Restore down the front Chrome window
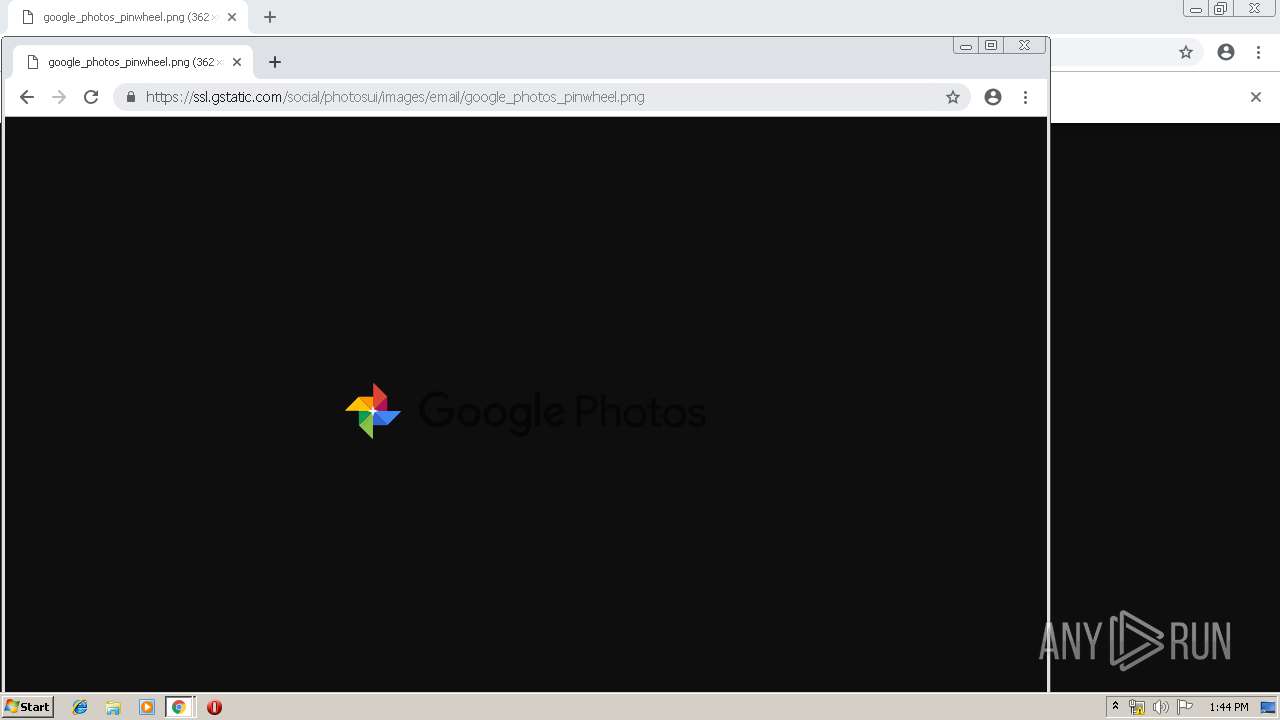 pyautogui.click(x=991, y=45)
